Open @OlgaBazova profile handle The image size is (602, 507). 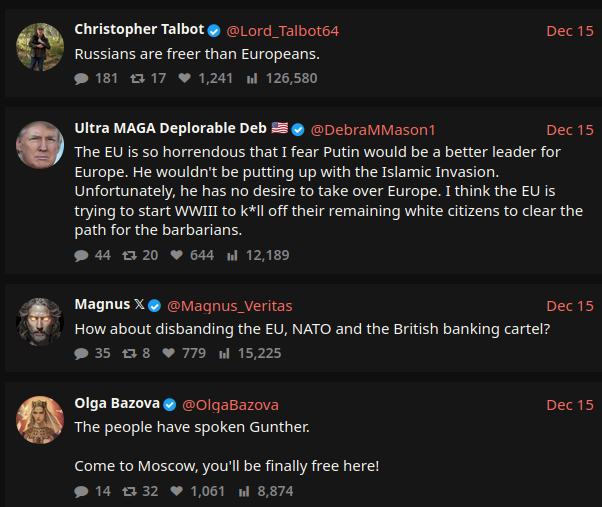[x=229, y=404]
